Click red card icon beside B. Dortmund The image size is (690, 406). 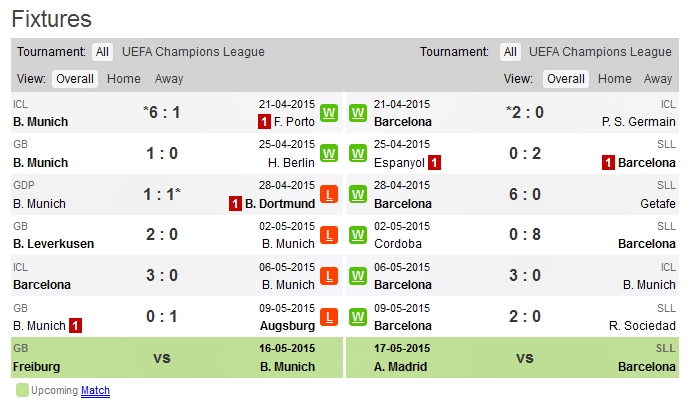[237, 203]
